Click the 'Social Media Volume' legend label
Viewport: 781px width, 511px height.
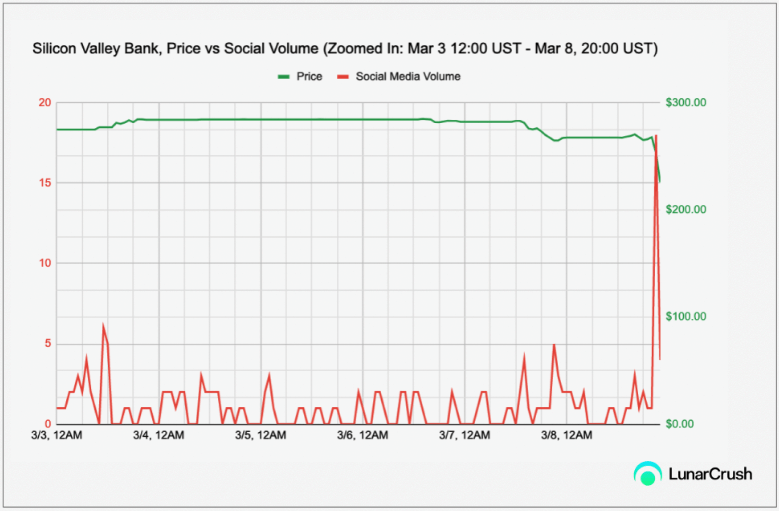click(408, 77)
